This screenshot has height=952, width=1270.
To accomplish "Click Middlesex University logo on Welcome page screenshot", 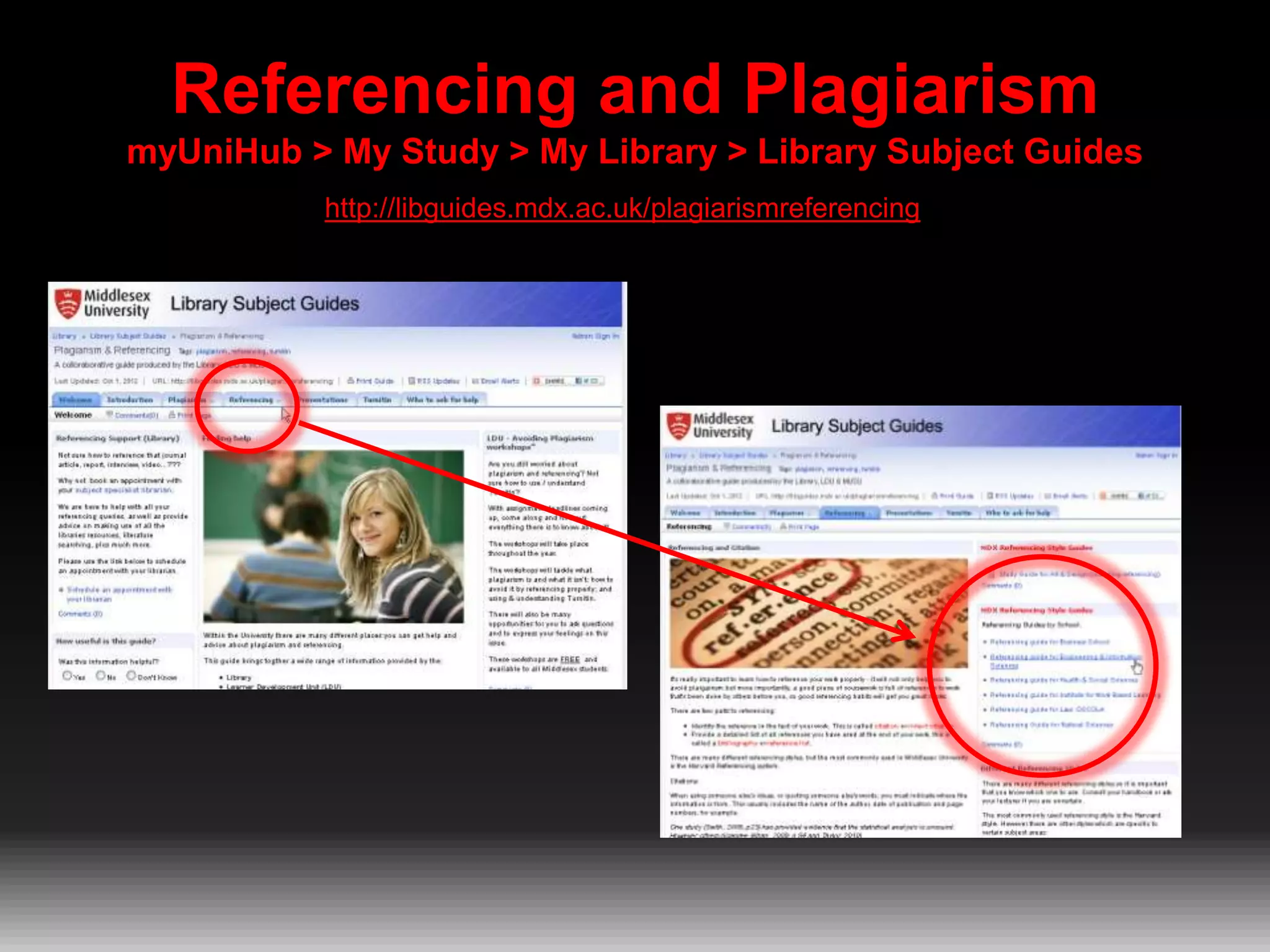I will (103, 304).
